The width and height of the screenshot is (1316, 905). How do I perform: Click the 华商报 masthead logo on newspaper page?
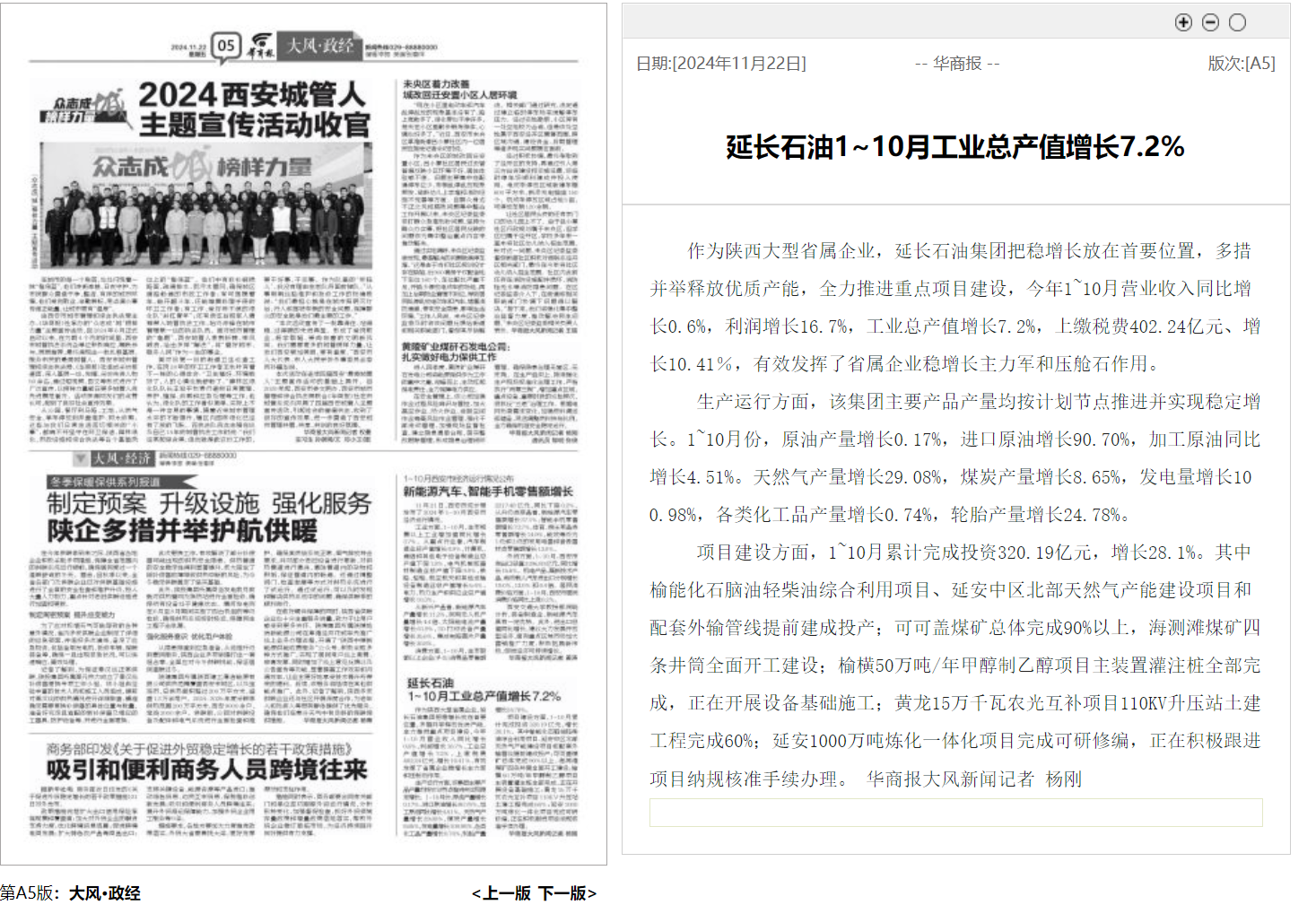pyautogui.click(x=260, y=47)
